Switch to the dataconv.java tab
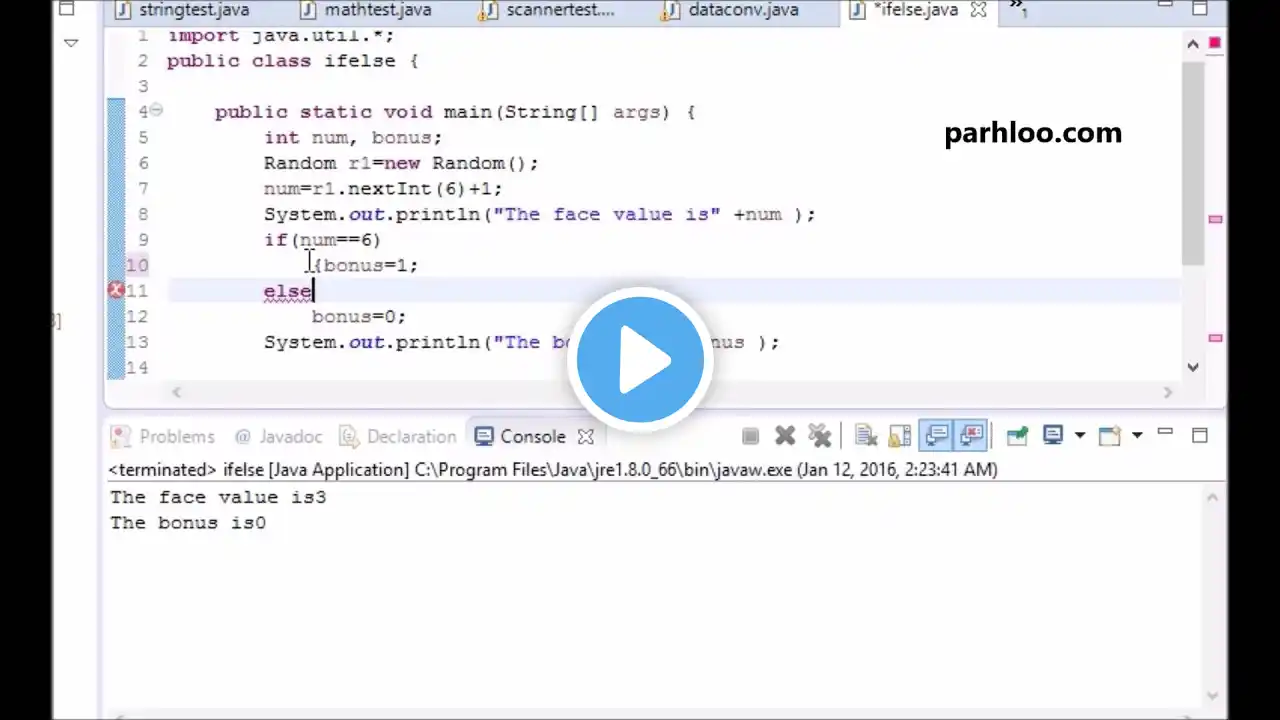The width and height of the screenshot is (1280, 720). pyautogui.click(x=731, y=10)
